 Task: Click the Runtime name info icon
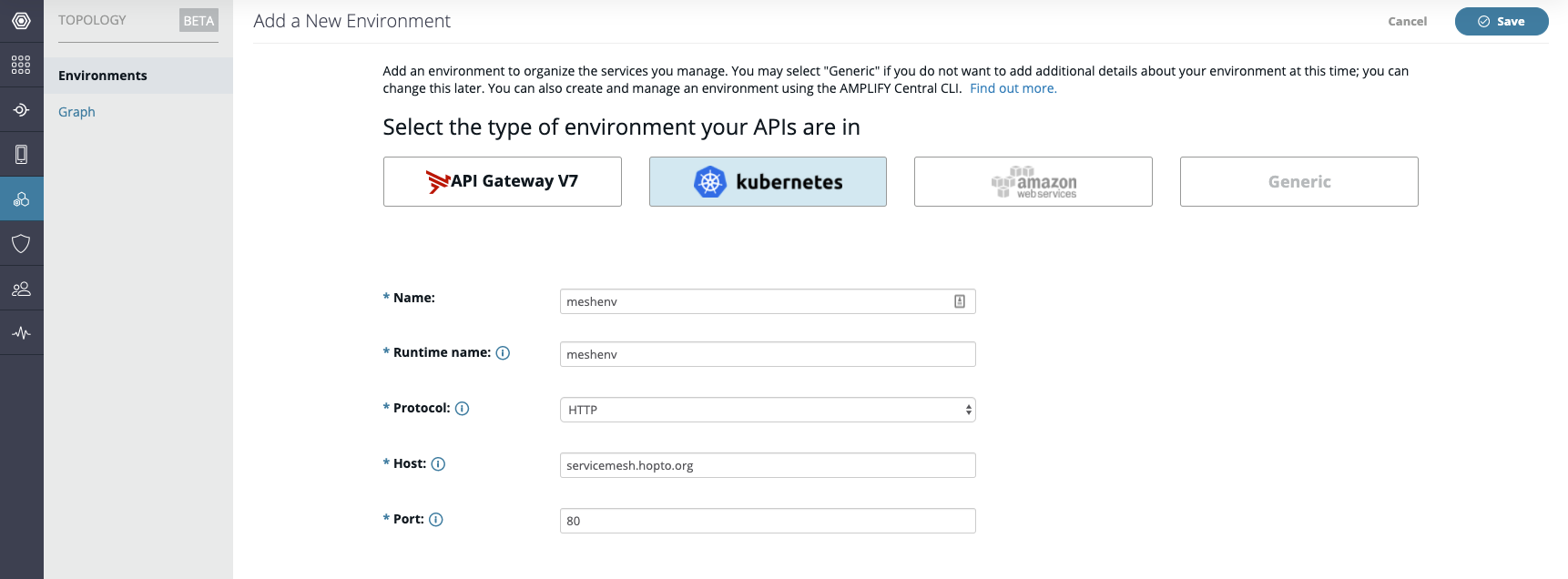[503, 353]
